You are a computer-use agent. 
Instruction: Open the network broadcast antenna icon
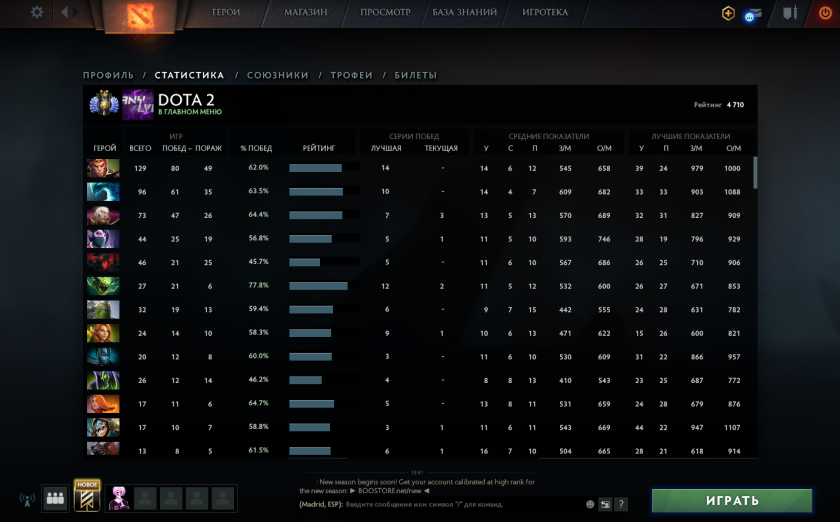(27, 499)
